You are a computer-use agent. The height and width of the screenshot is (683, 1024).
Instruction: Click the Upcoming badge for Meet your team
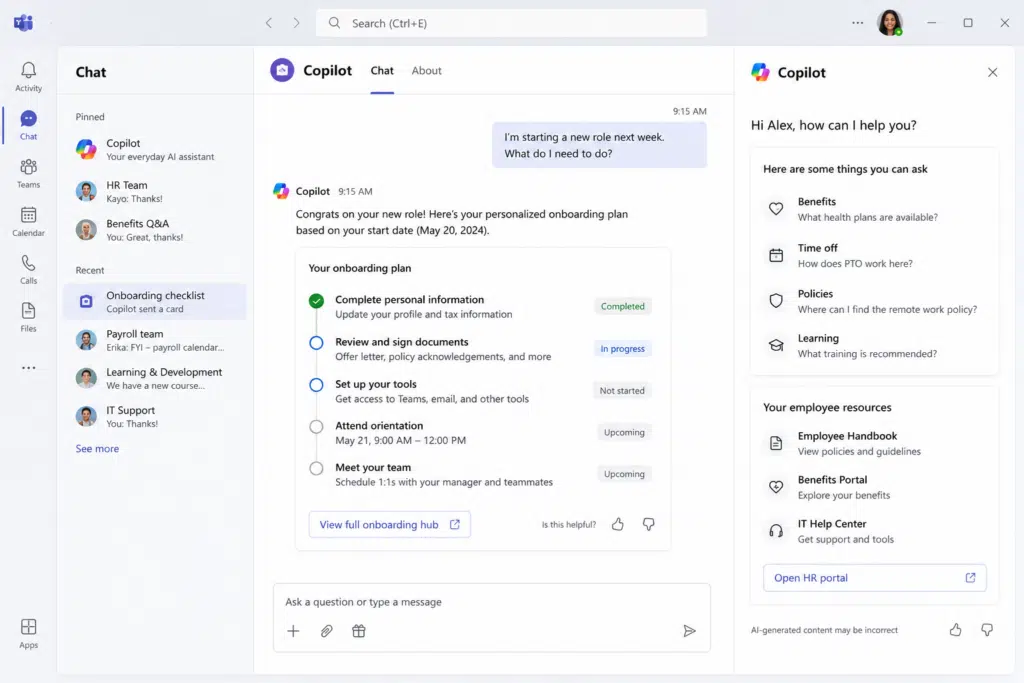[624, 474]
